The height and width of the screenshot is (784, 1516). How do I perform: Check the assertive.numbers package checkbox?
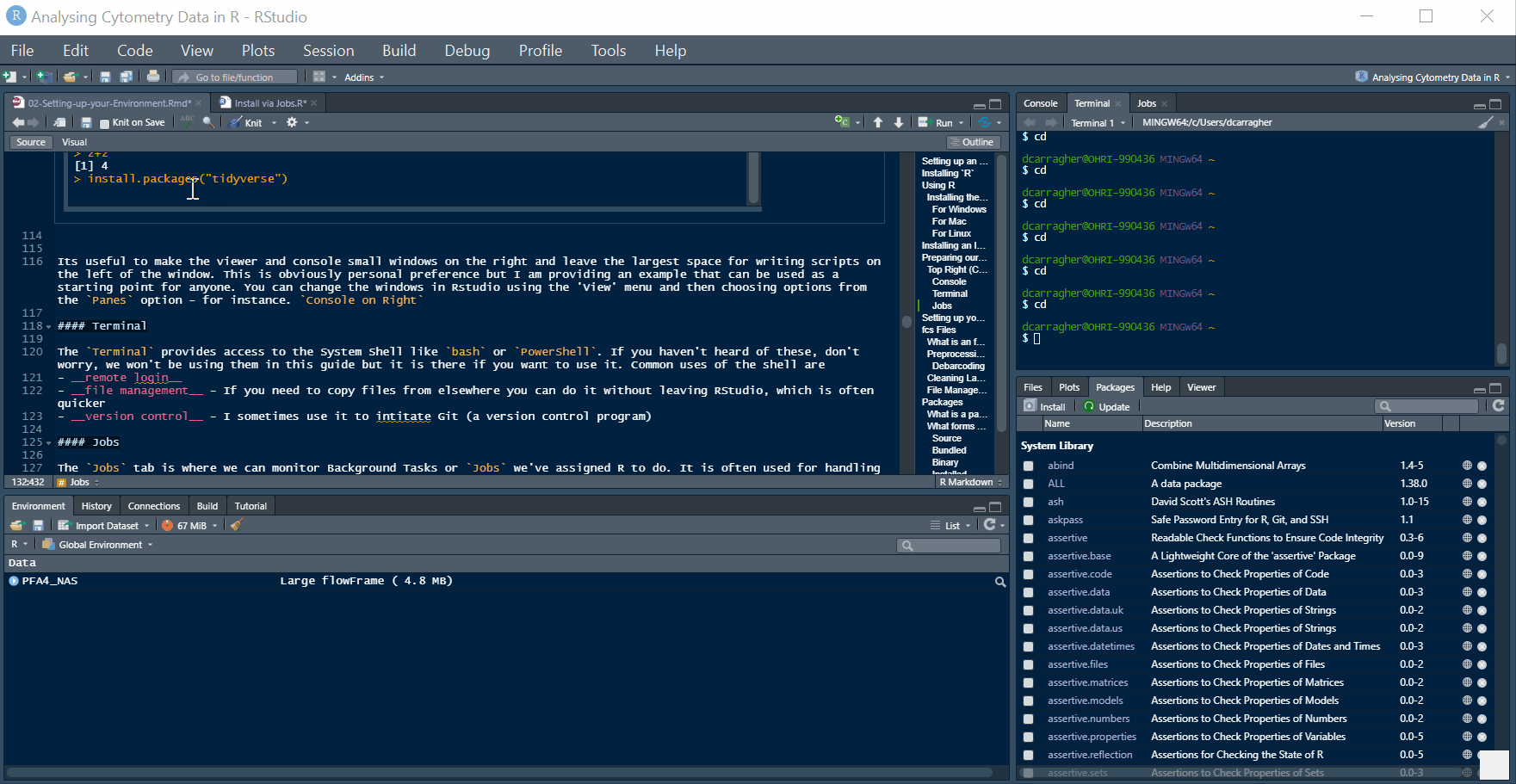pyautogui.click(x=1028, y=719)
